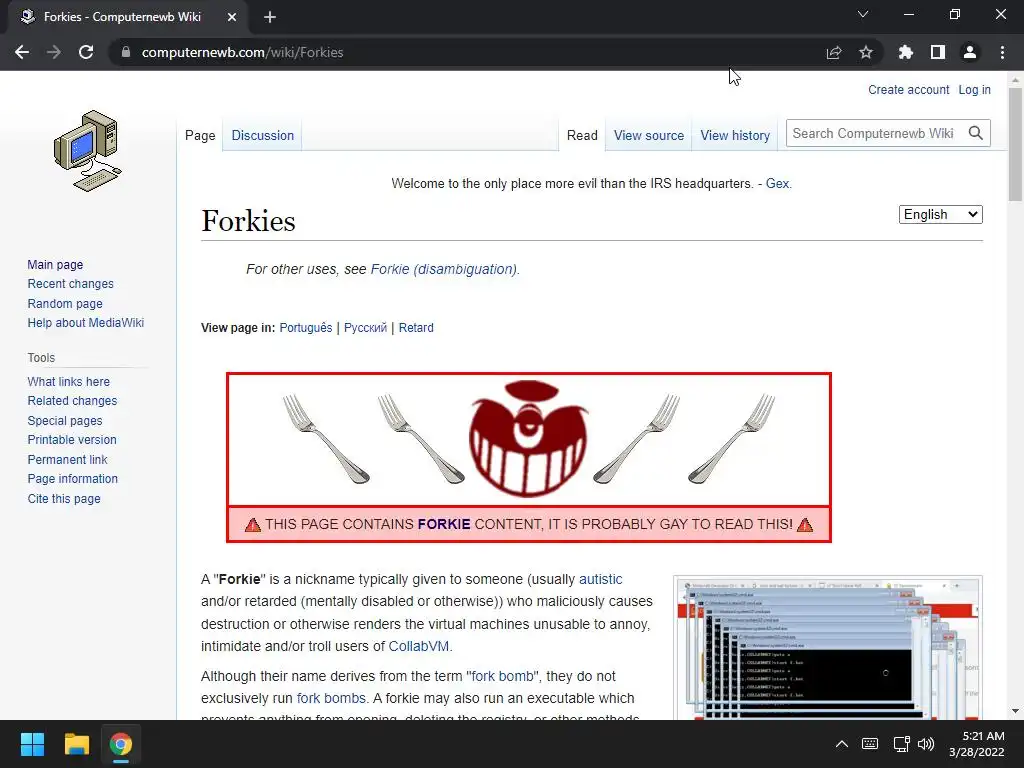
Task: Reload the Forkies page
Action: [x=86, y=52]
